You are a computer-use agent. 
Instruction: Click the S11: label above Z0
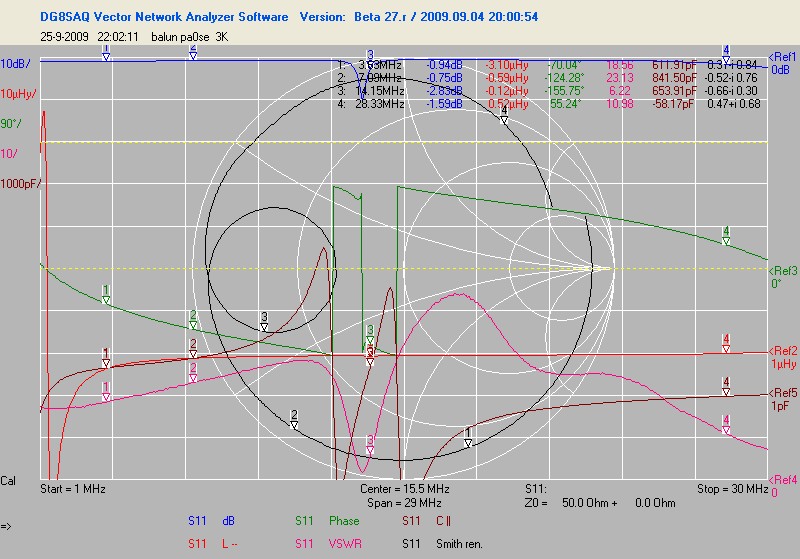pos(536,489)
